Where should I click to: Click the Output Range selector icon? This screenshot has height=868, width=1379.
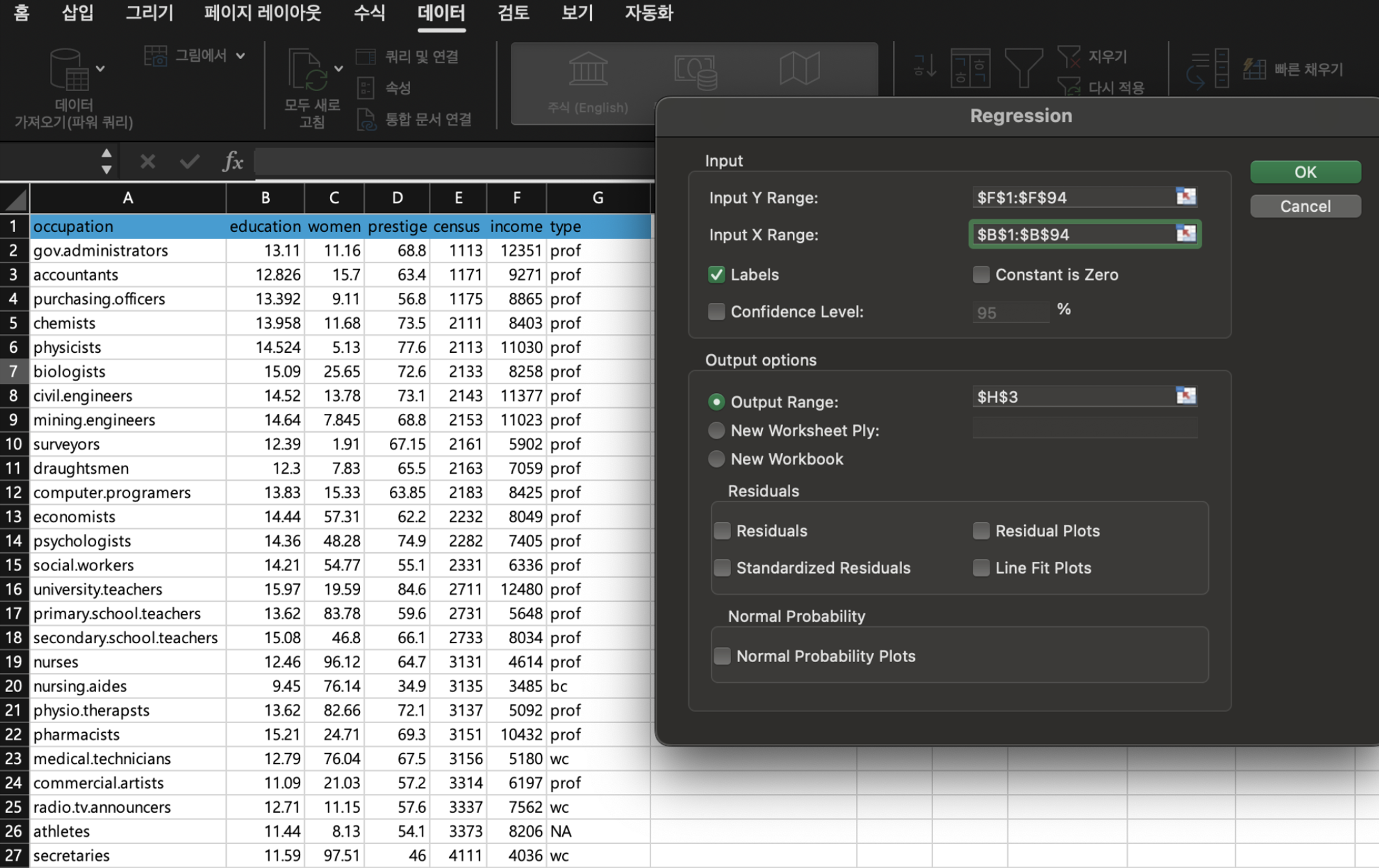click(x=1185, y=396)
